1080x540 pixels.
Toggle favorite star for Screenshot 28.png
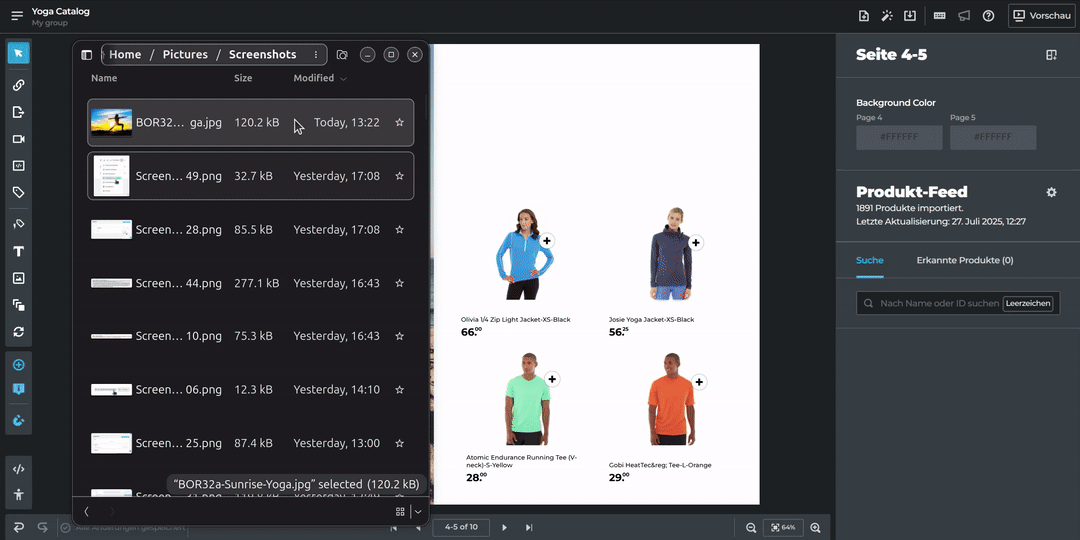pos(399,230)
